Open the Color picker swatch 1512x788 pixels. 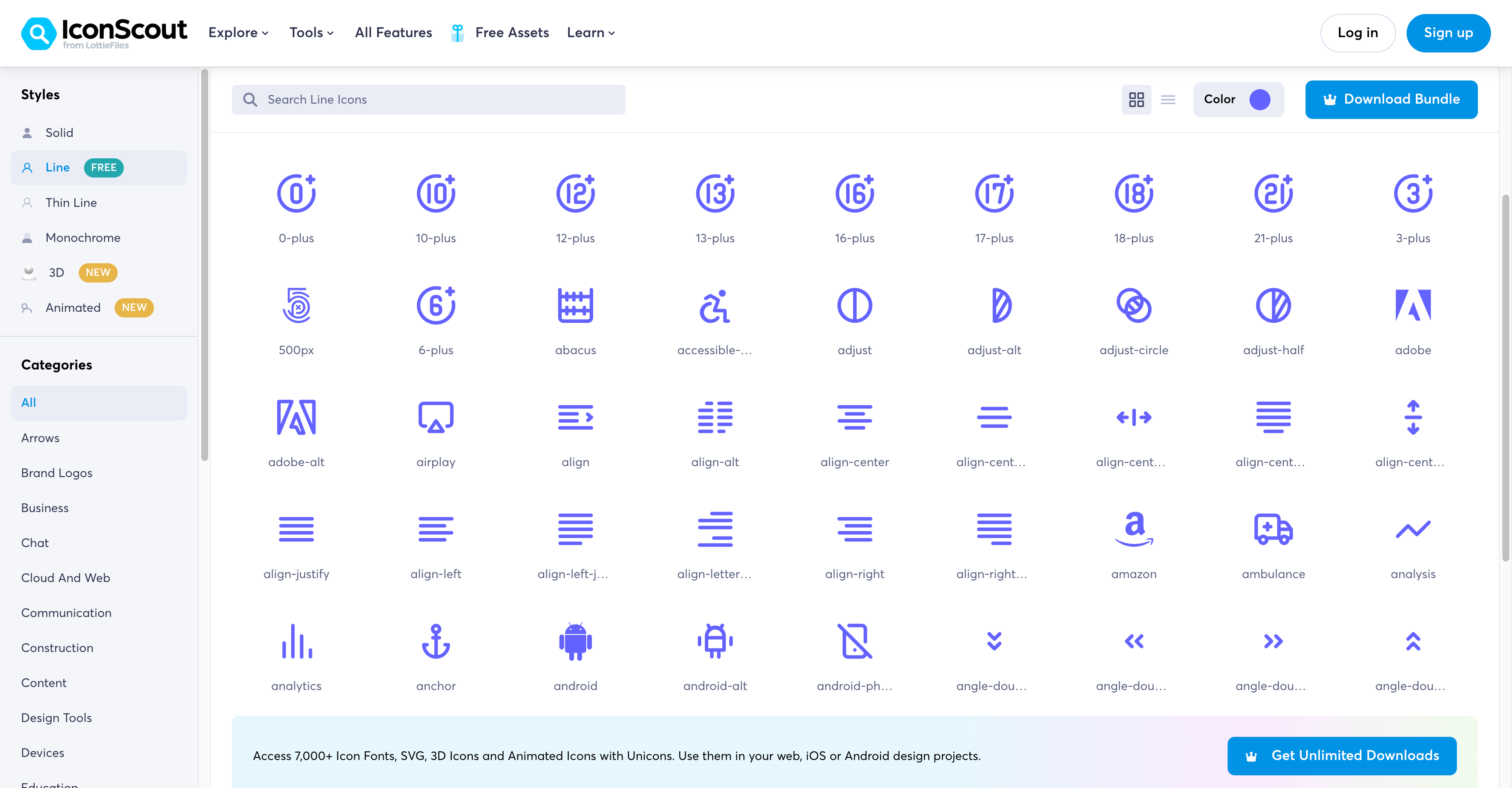pos(1259,100)
